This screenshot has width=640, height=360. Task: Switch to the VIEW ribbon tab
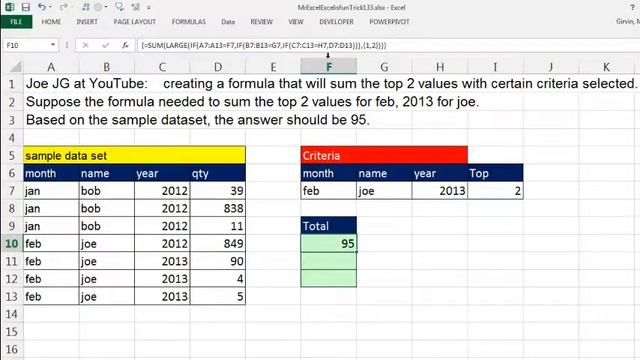click(x=296, y=22)
